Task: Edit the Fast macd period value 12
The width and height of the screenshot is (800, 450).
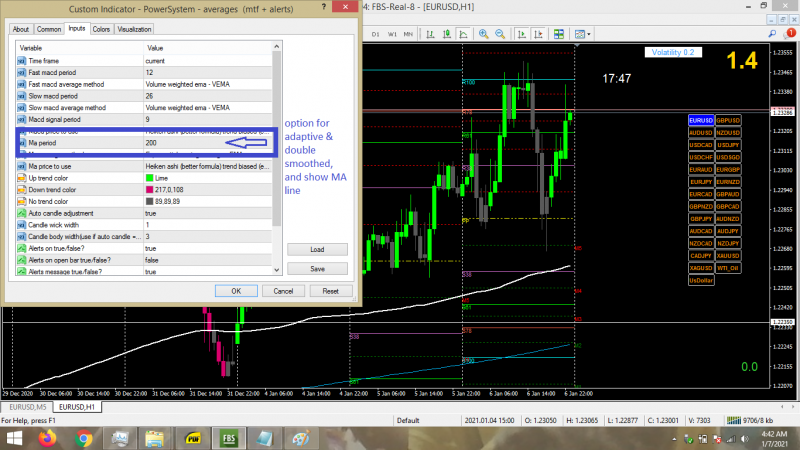Action: click(x=208, y=72)
